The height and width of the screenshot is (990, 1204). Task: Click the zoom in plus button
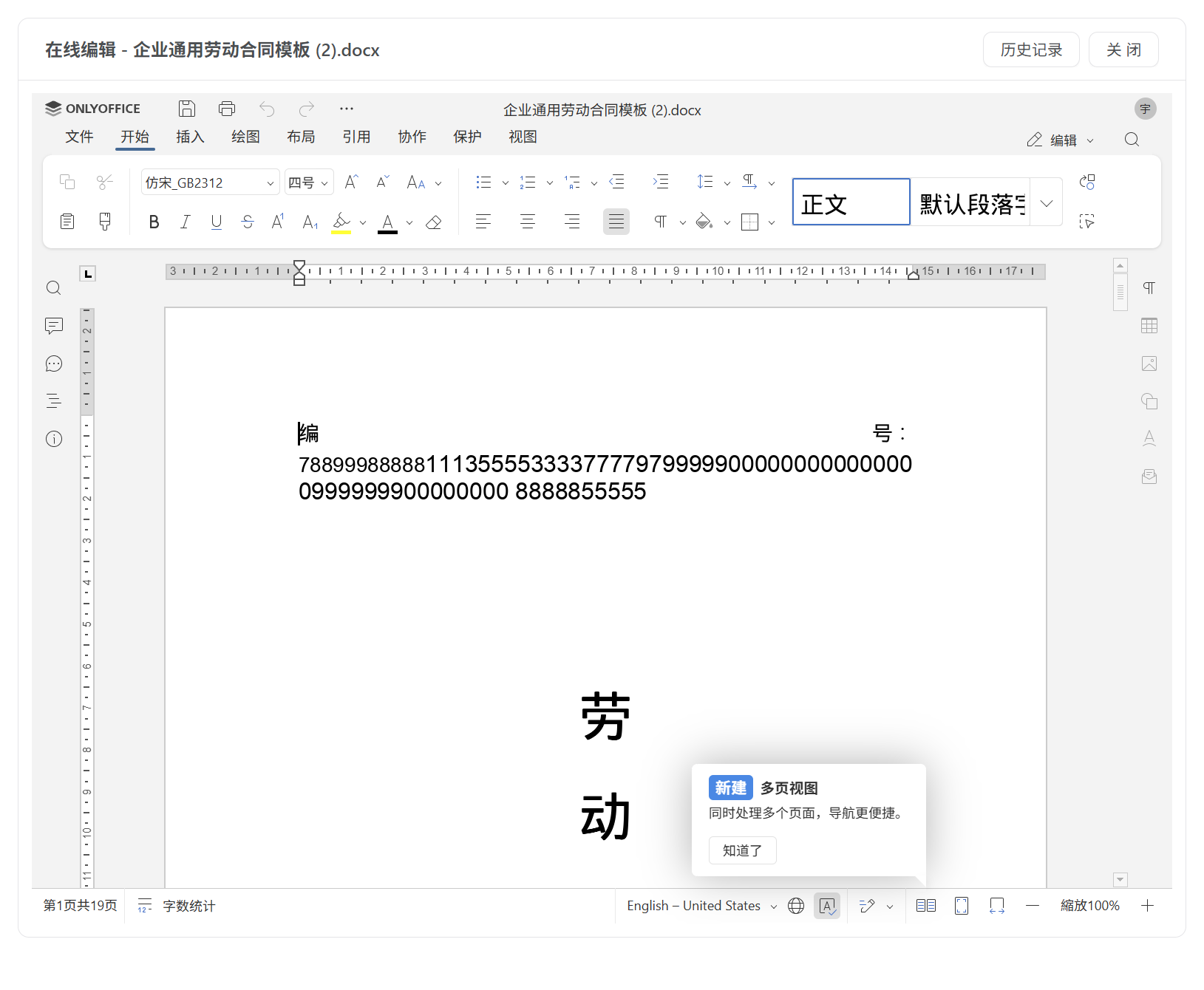tap(1147, 906)
